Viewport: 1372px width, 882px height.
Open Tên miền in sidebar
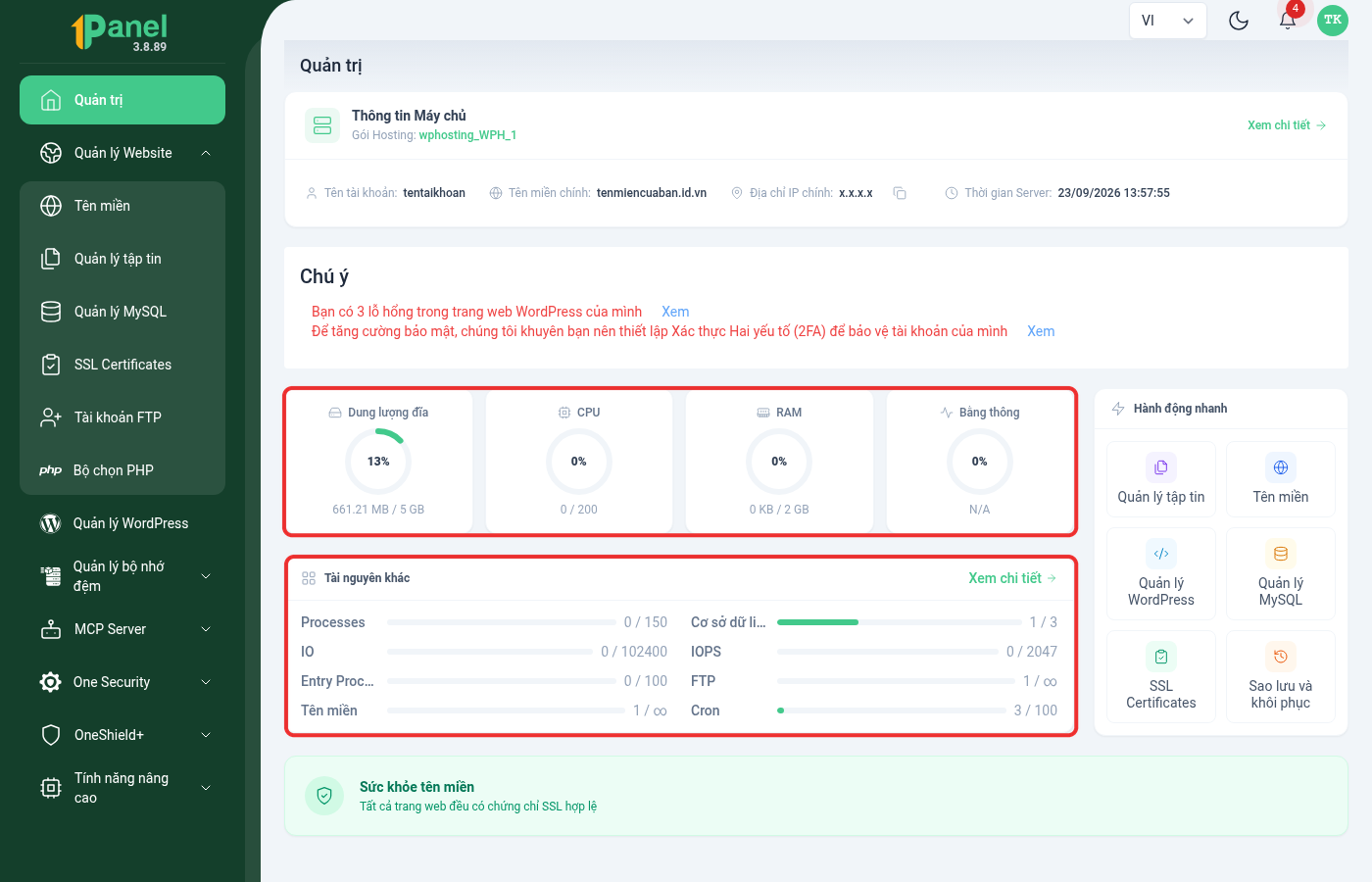[x=122, y=206]
